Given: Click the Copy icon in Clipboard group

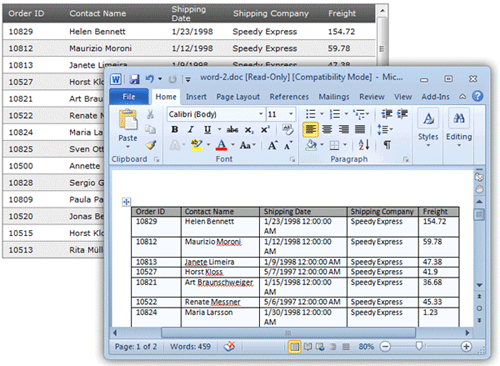Looking at the screenshot, I should coord(150,129).
